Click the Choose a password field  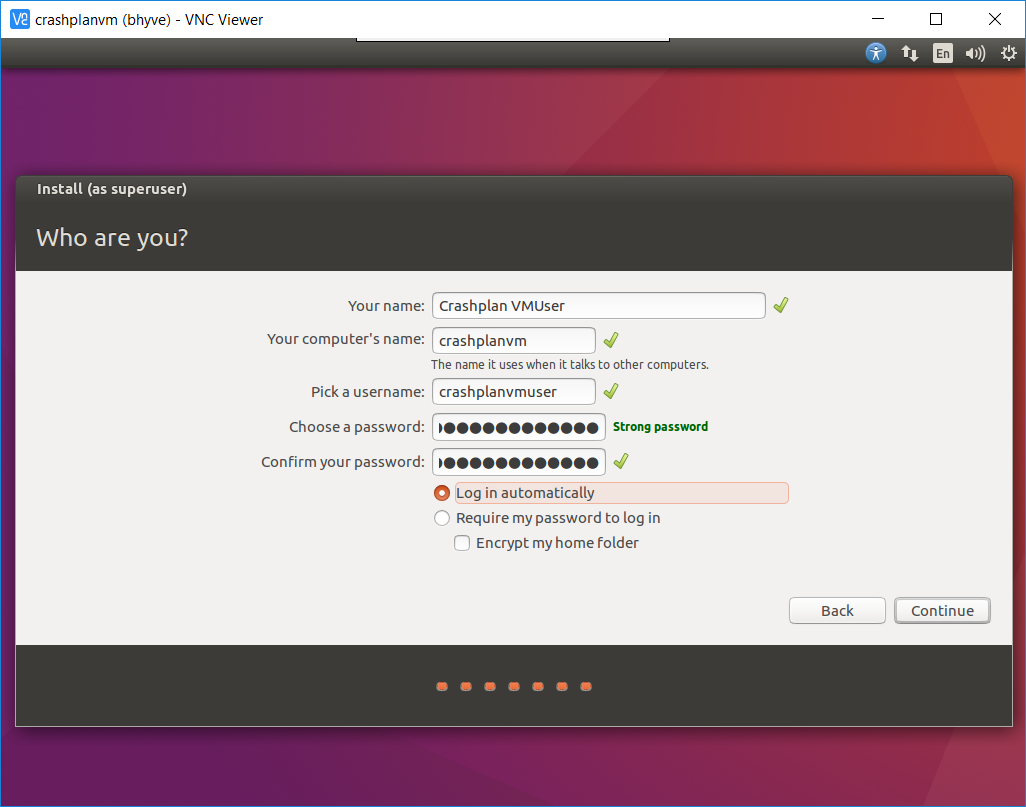(x=518, y=427)
